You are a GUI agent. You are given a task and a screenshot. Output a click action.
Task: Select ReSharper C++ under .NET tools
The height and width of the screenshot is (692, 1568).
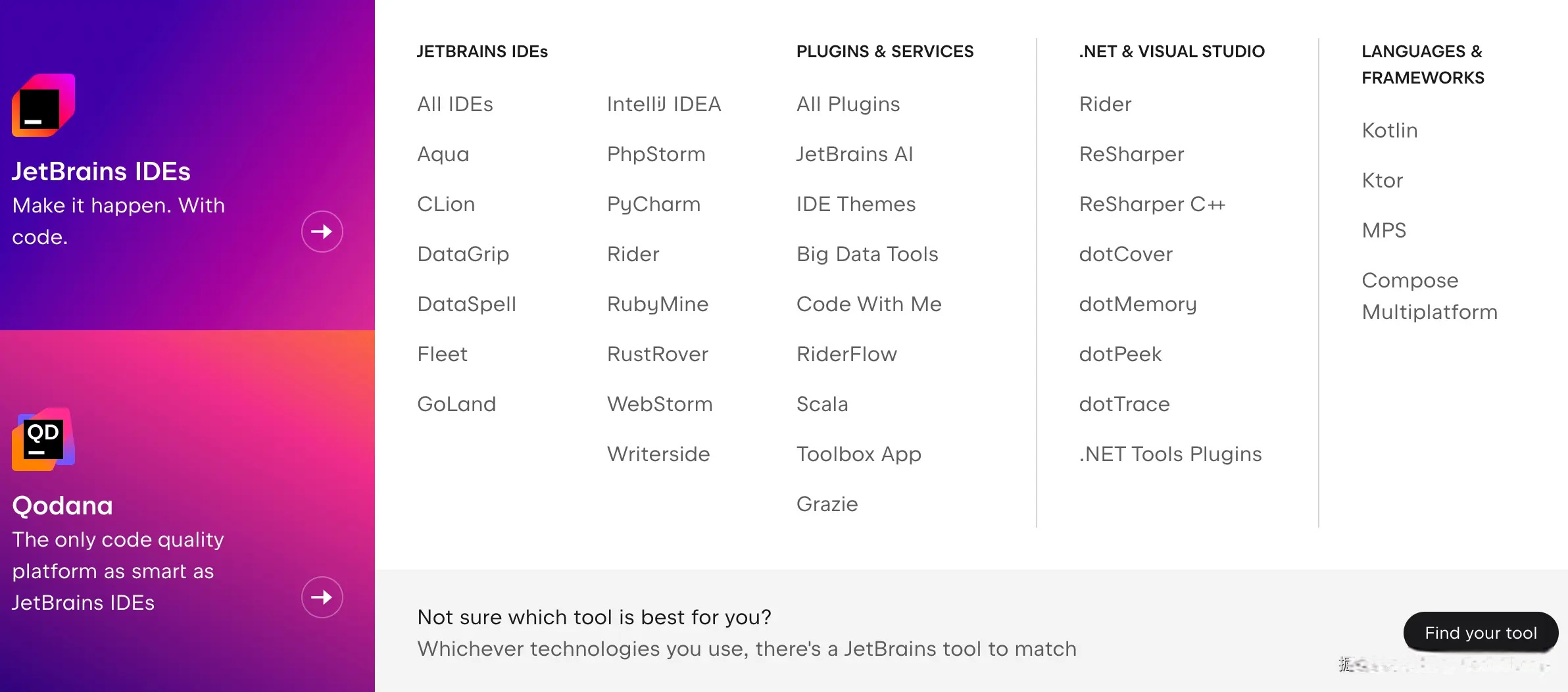[1152, 204]
